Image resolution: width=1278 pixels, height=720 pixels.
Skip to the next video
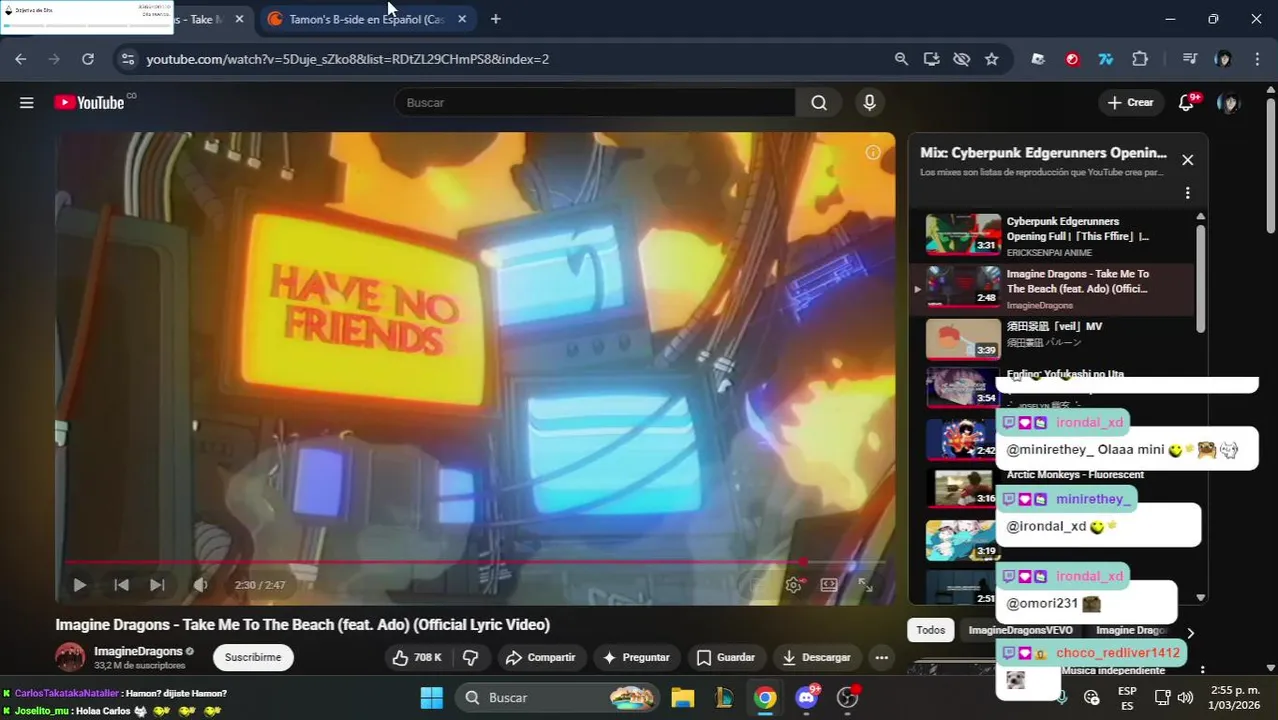coord(157,585)
